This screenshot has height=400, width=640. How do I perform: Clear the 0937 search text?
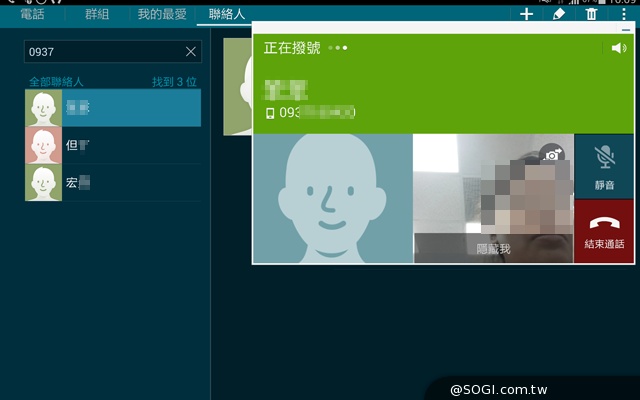click(x=191, y=51)
